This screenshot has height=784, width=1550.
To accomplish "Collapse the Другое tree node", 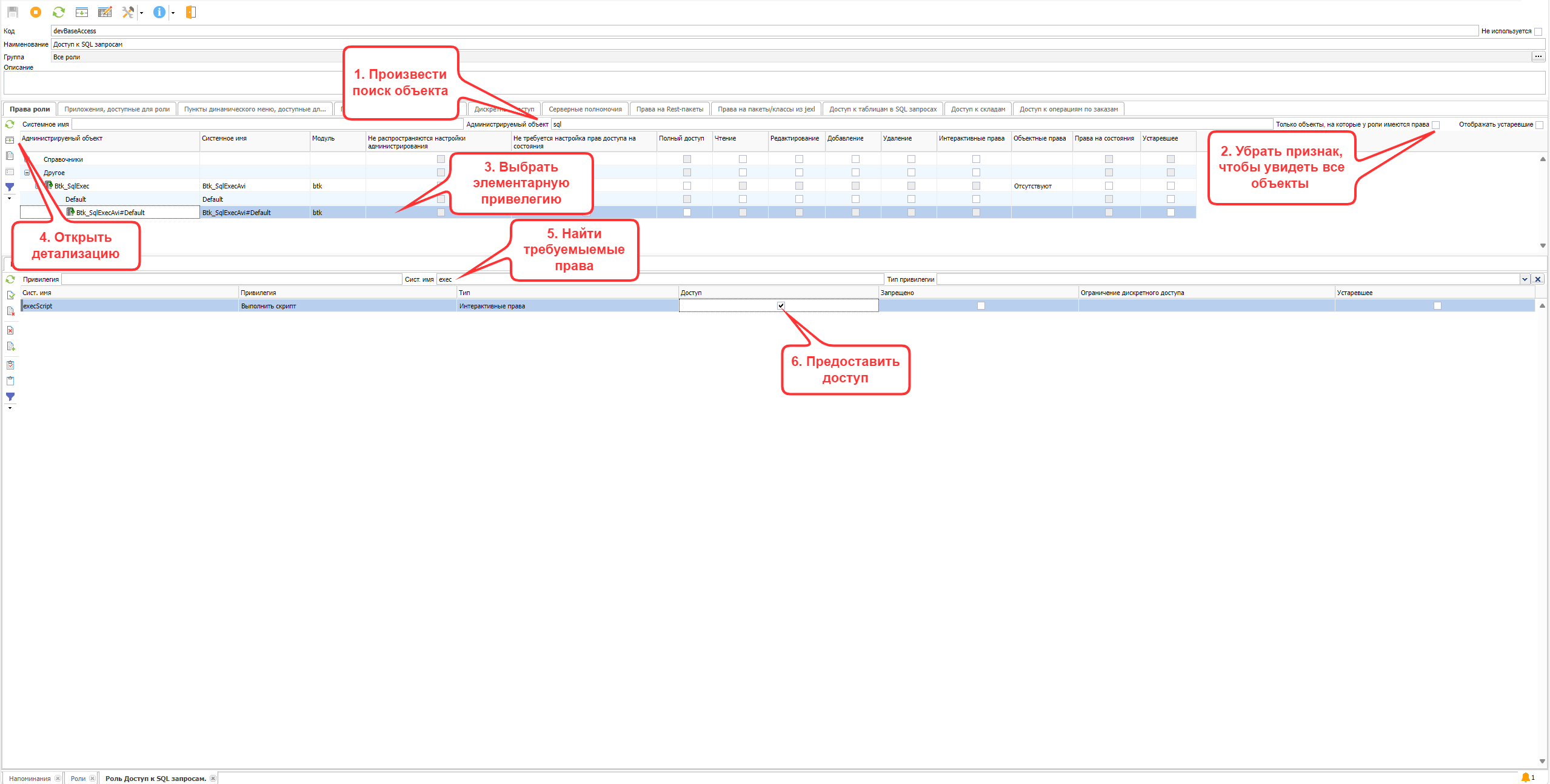I will [x=27, y=173].
